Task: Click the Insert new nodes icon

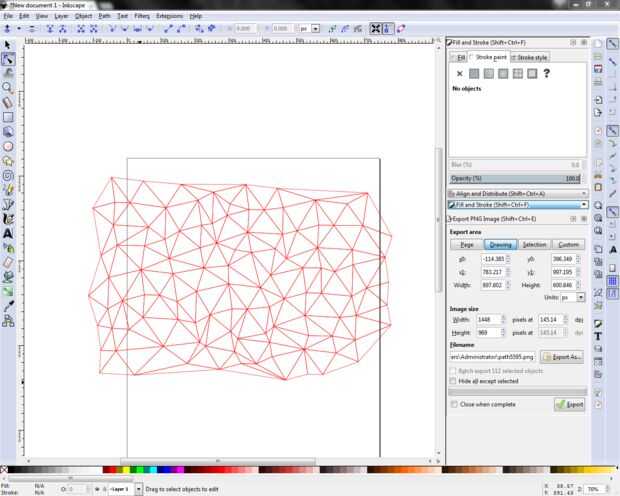Action: [x=7, y=28]
